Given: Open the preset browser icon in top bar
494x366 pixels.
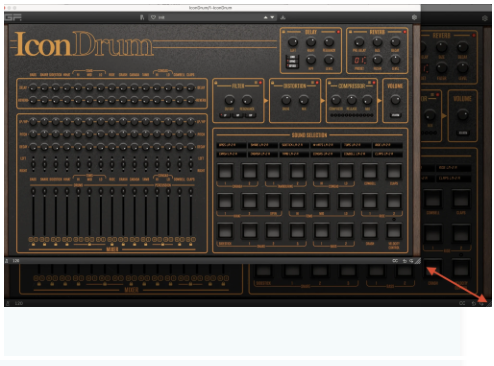Looking at the screenshot, I should click(142, 17).
